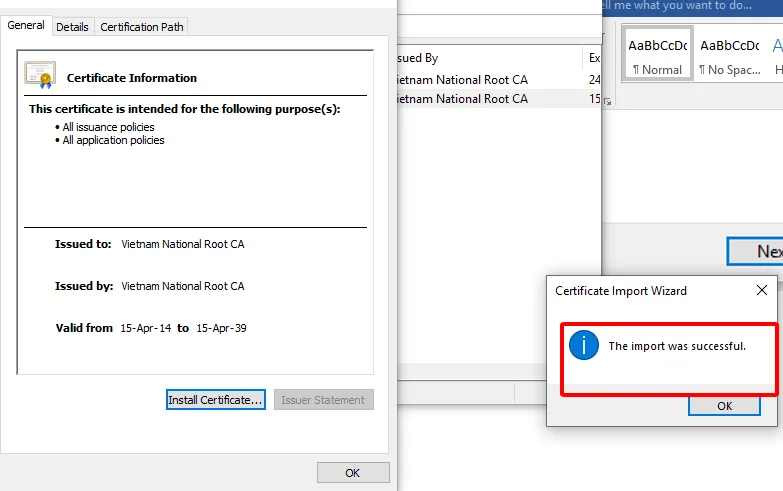Screen dimensions: 783x491
Task: Click the partially visible Next button
Action: pyautogui.click(x=755, y=251)
